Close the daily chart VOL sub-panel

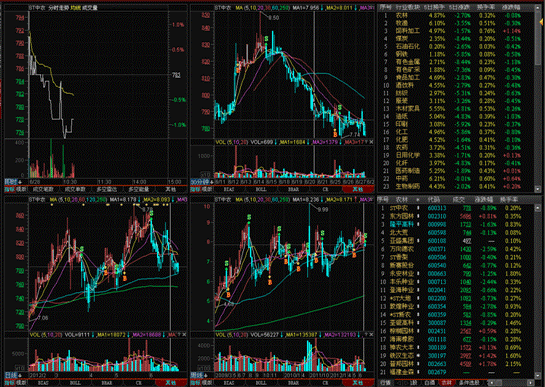click(x=184, y=334)
